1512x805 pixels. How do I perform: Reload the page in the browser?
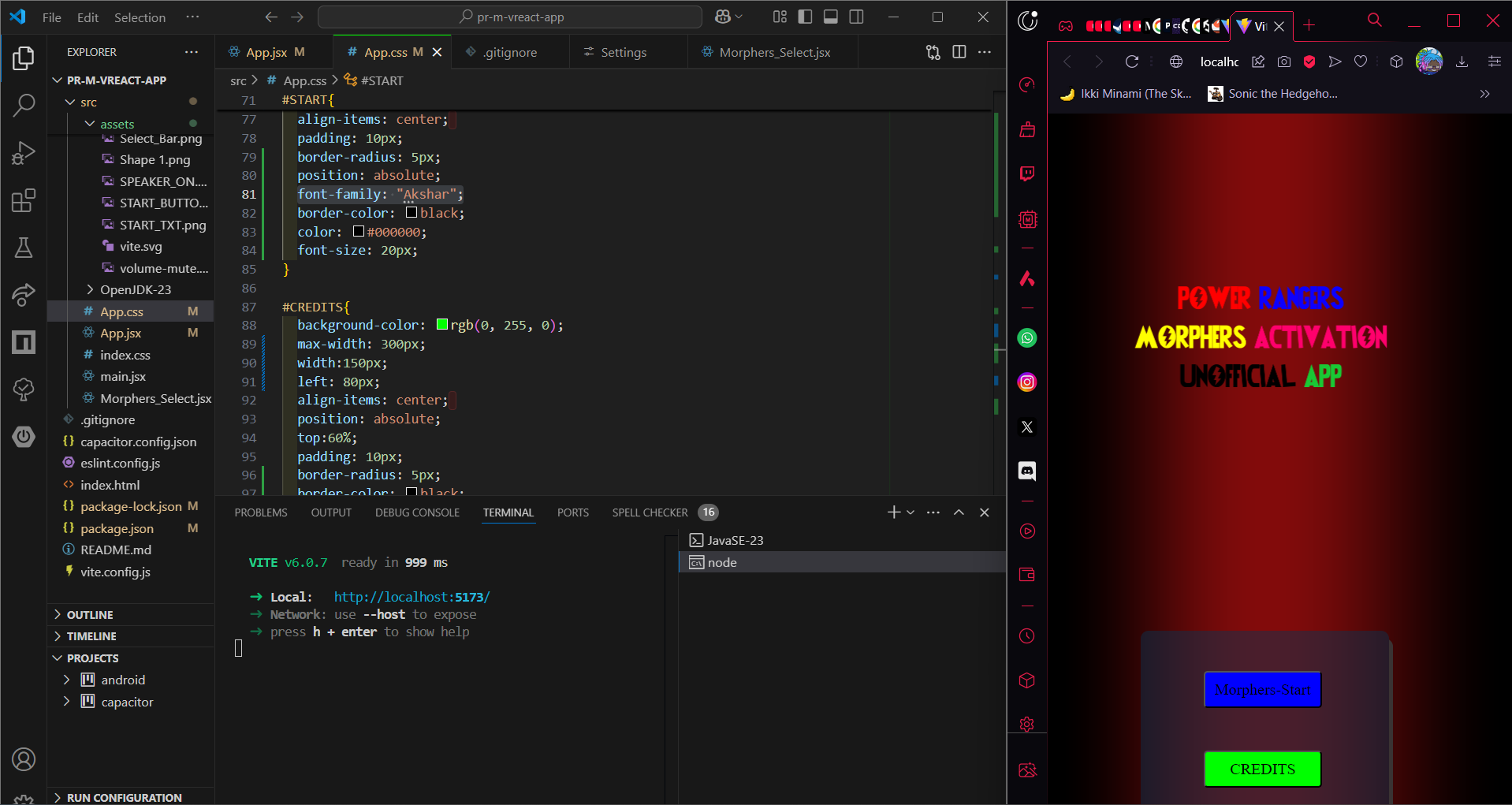click(x=1132, y=61)
